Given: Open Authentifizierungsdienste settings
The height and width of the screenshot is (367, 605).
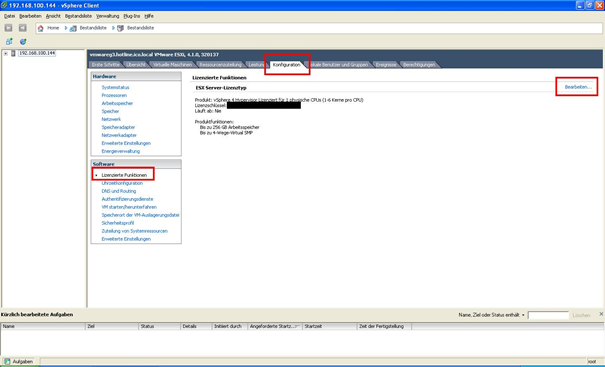Looking at the screenshot, I should pos(127,199).
